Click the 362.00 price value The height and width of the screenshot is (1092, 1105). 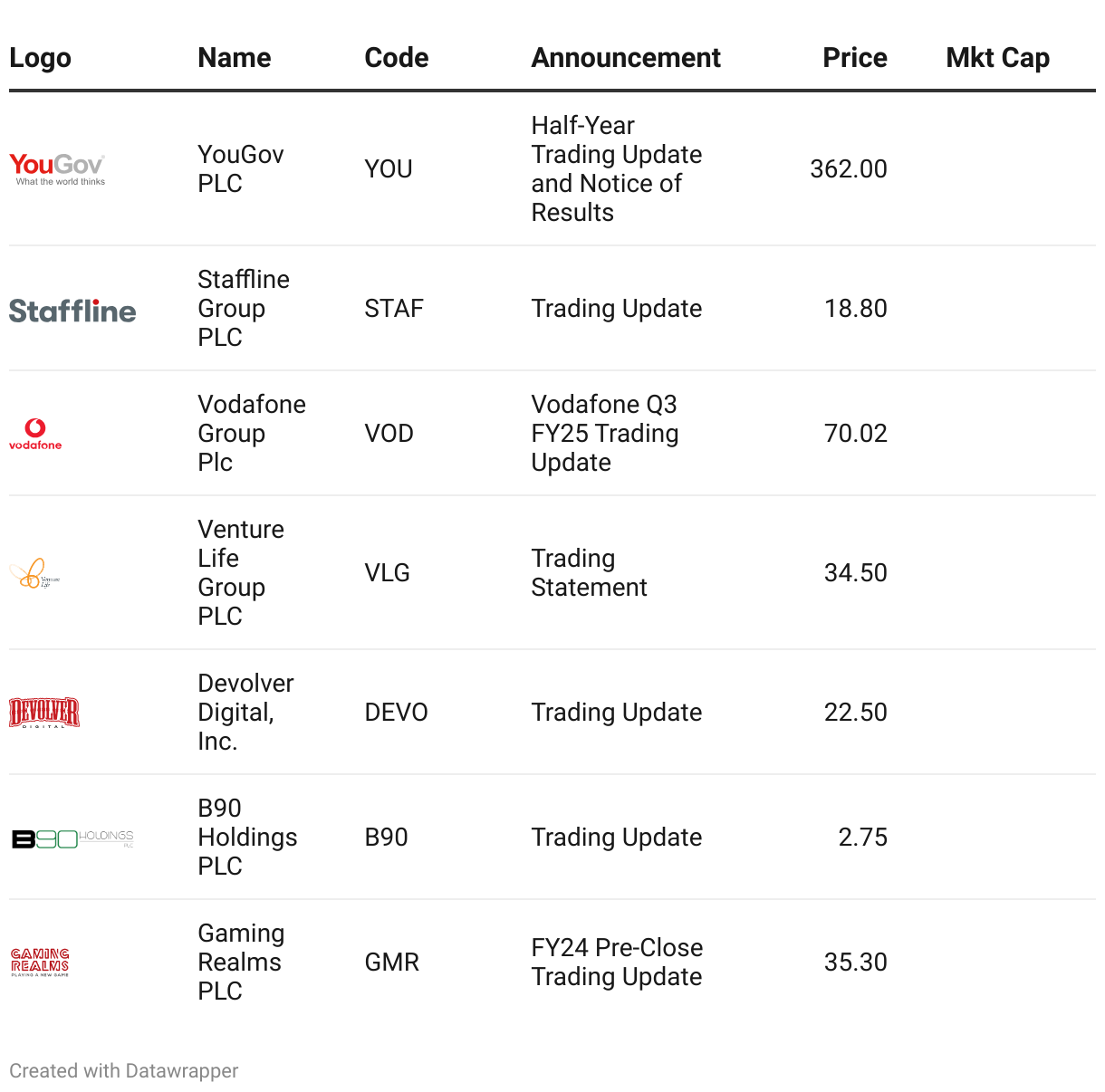848,169
